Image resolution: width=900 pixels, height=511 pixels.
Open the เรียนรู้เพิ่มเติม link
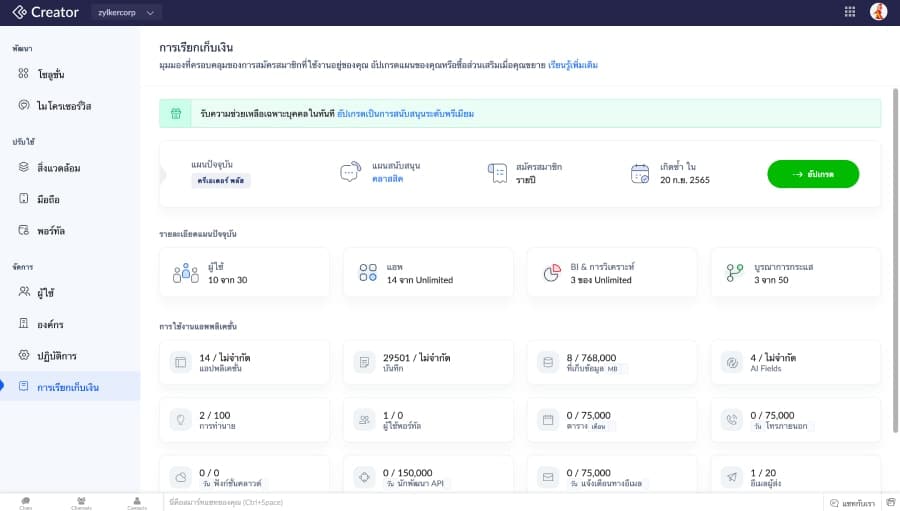(573, 65)
